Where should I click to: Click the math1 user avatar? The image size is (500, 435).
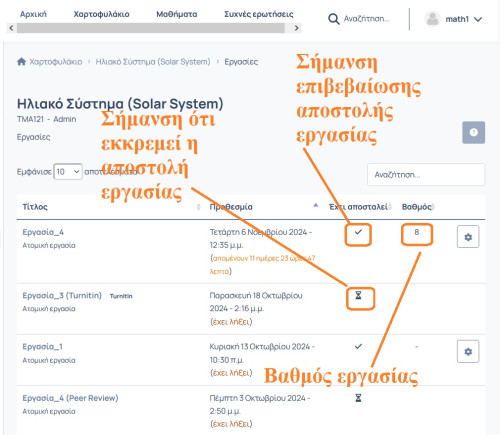pos(433,19)
